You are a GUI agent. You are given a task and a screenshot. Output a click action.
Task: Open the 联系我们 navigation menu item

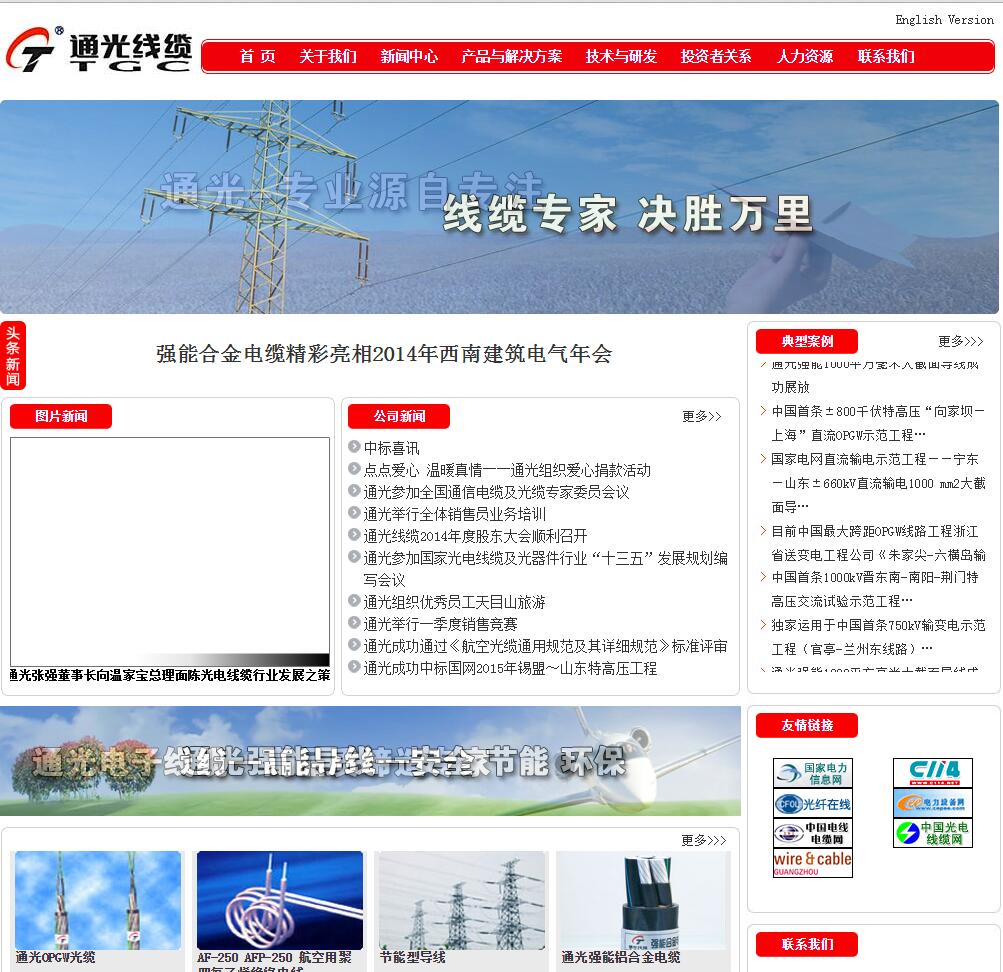pos(886,56)
